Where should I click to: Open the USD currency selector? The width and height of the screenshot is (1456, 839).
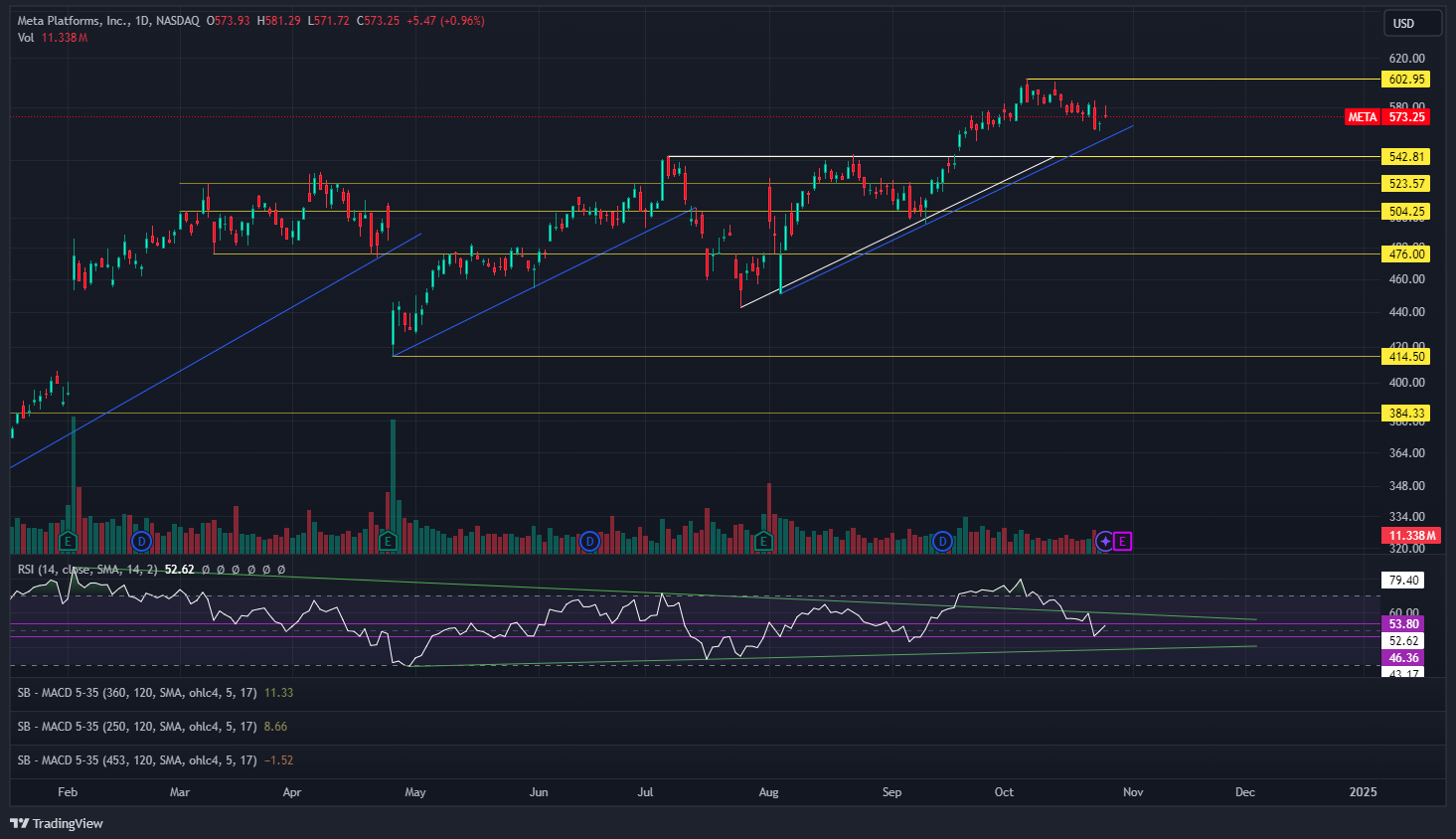[1413, 23]
